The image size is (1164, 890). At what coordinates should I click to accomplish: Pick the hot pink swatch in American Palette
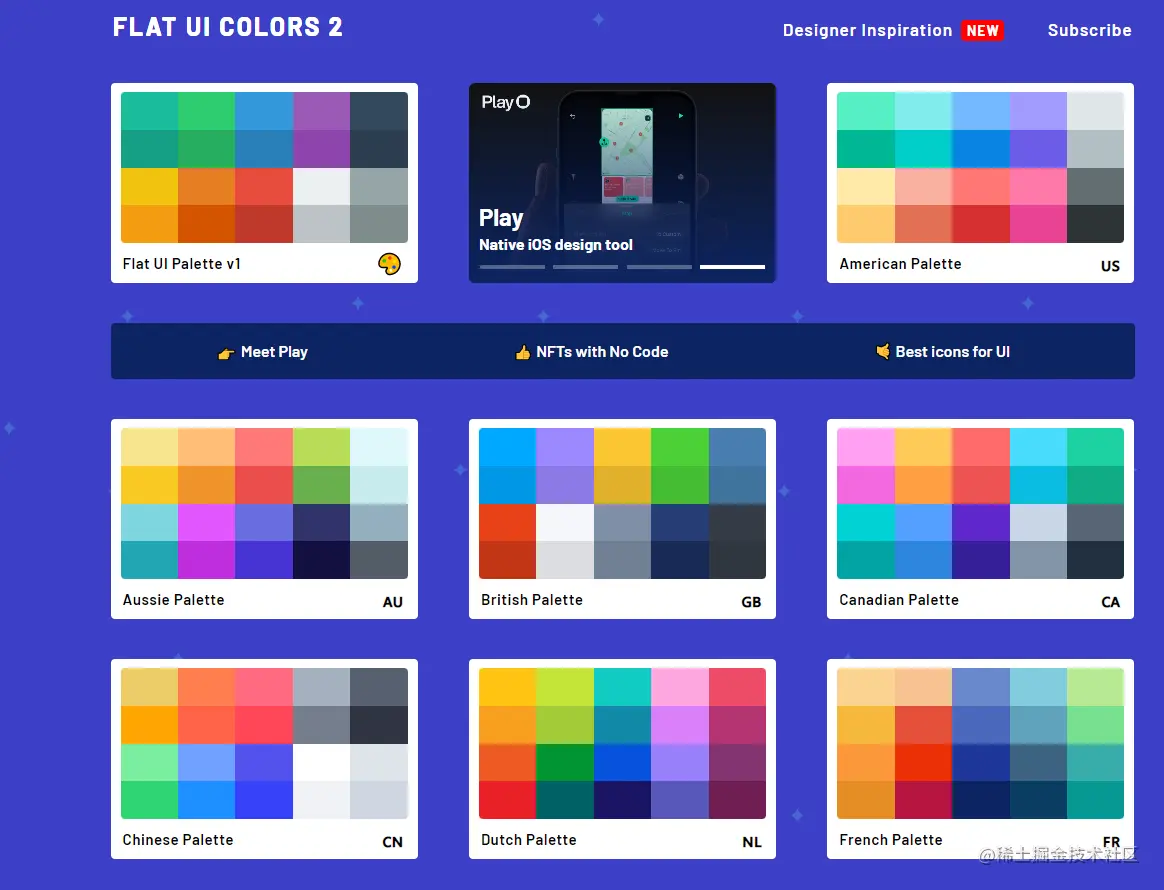tap(1038, 224)
